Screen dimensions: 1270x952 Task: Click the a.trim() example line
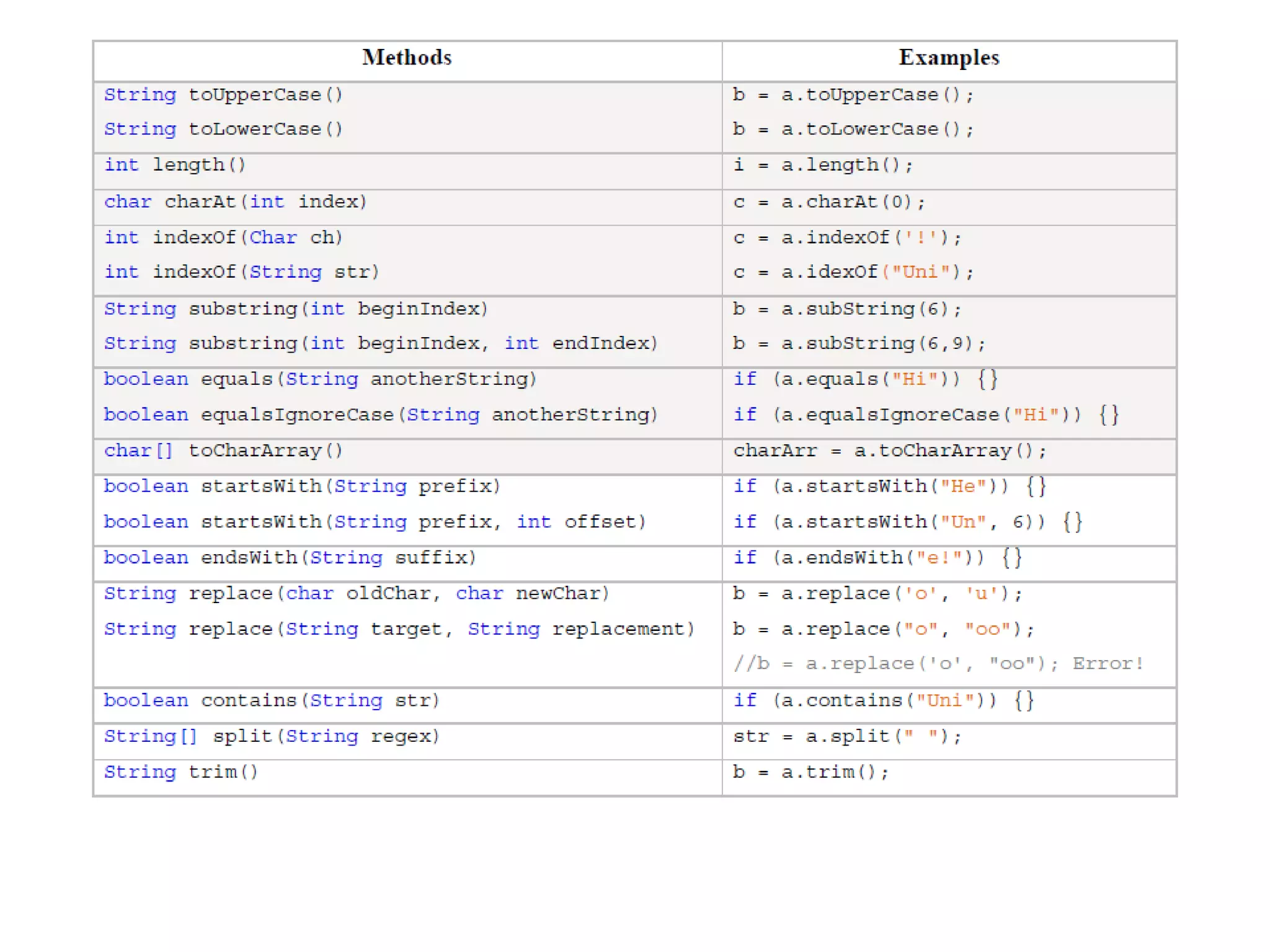pos(811,772)
